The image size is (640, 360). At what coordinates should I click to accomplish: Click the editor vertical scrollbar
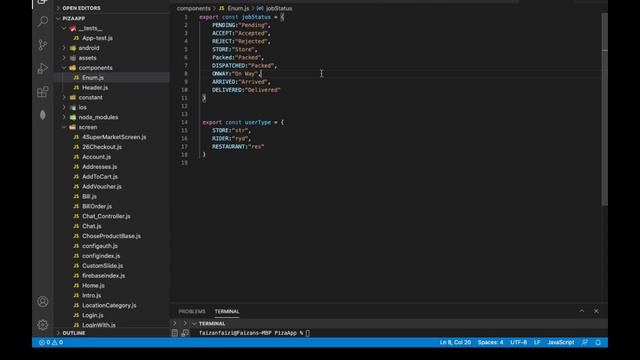point(604,110)
